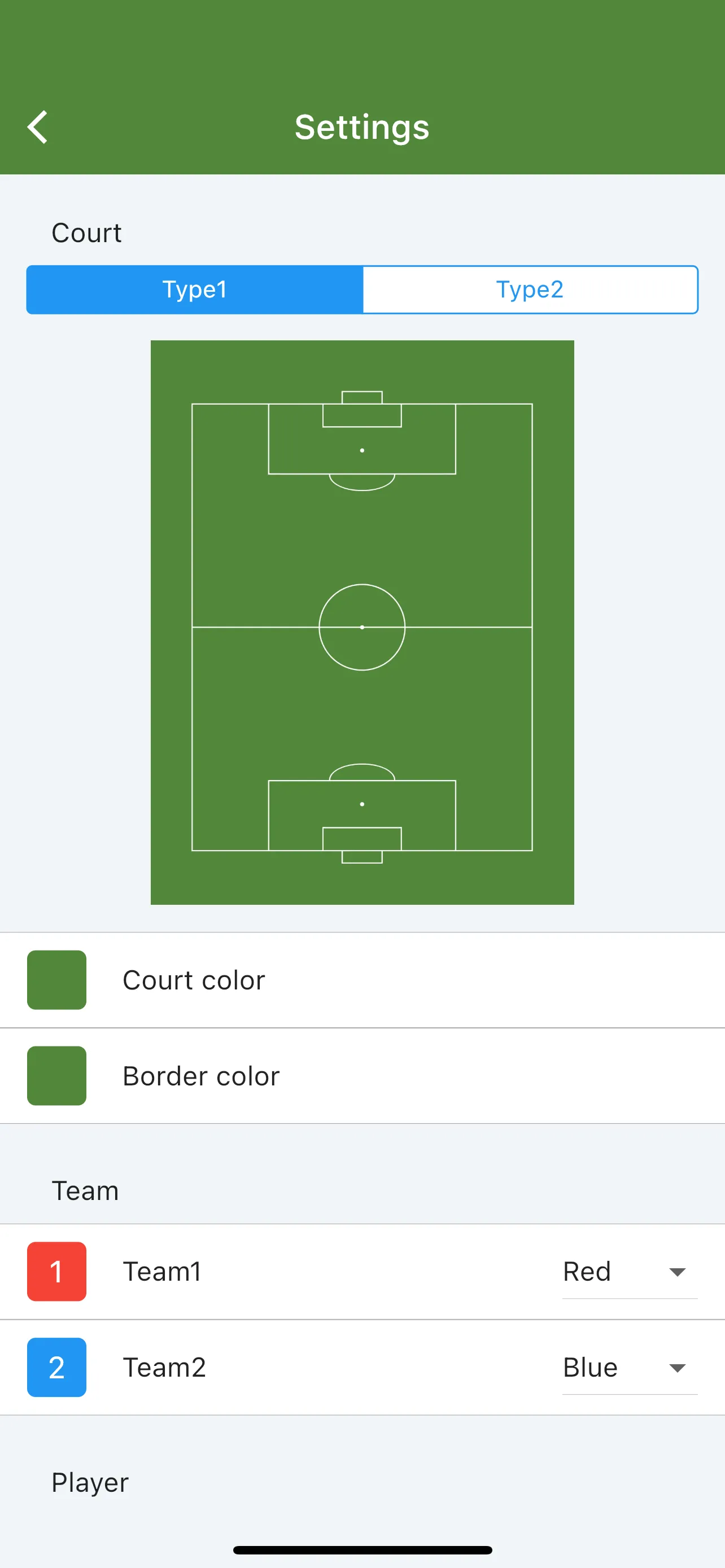Screen dimensions: 725x1568
Task: Click the top goal box in preview
Action: click(x=362, y=415)
